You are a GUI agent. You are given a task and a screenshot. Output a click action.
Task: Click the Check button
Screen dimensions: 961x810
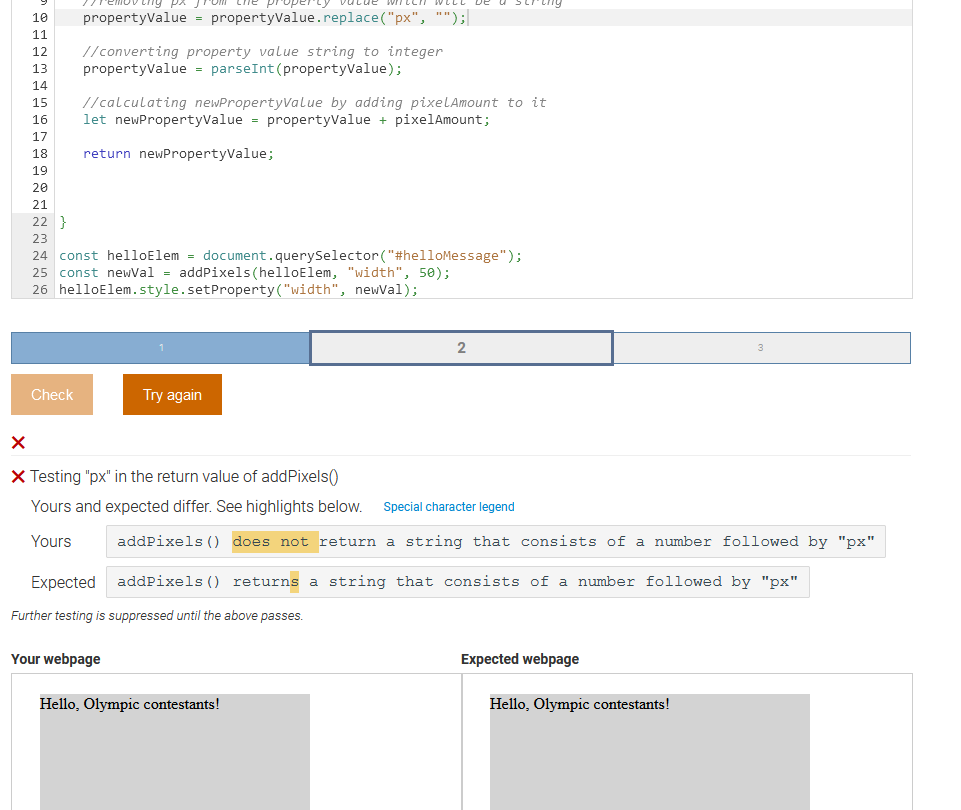[51, 394]
